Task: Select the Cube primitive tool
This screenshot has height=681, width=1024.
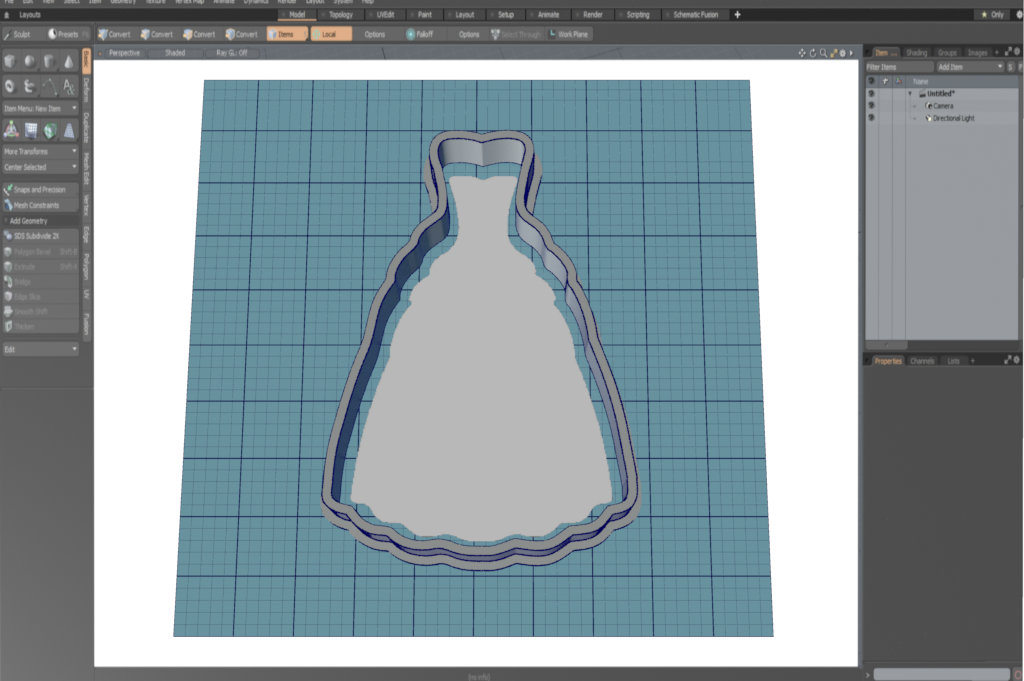Action: (x=10, y=62)
